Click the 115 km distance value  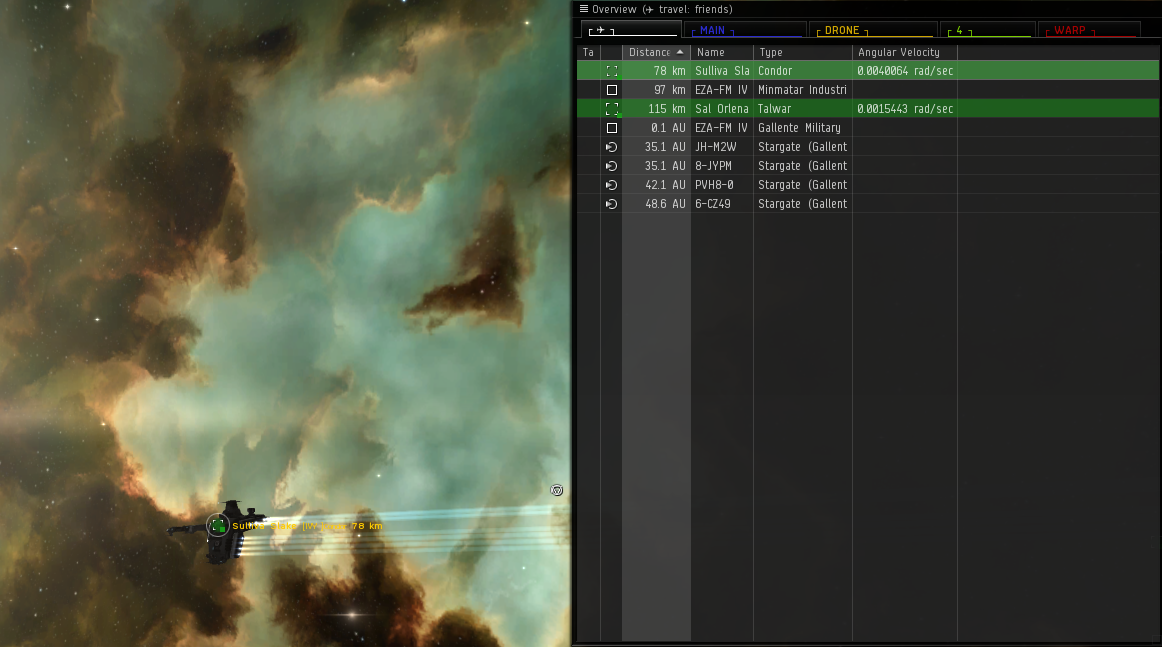tap(667, 109)
